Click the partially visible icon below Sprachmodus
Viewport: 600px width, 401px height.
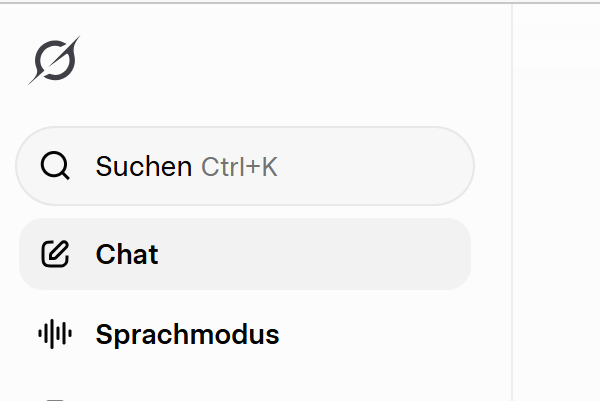[56, 398]
